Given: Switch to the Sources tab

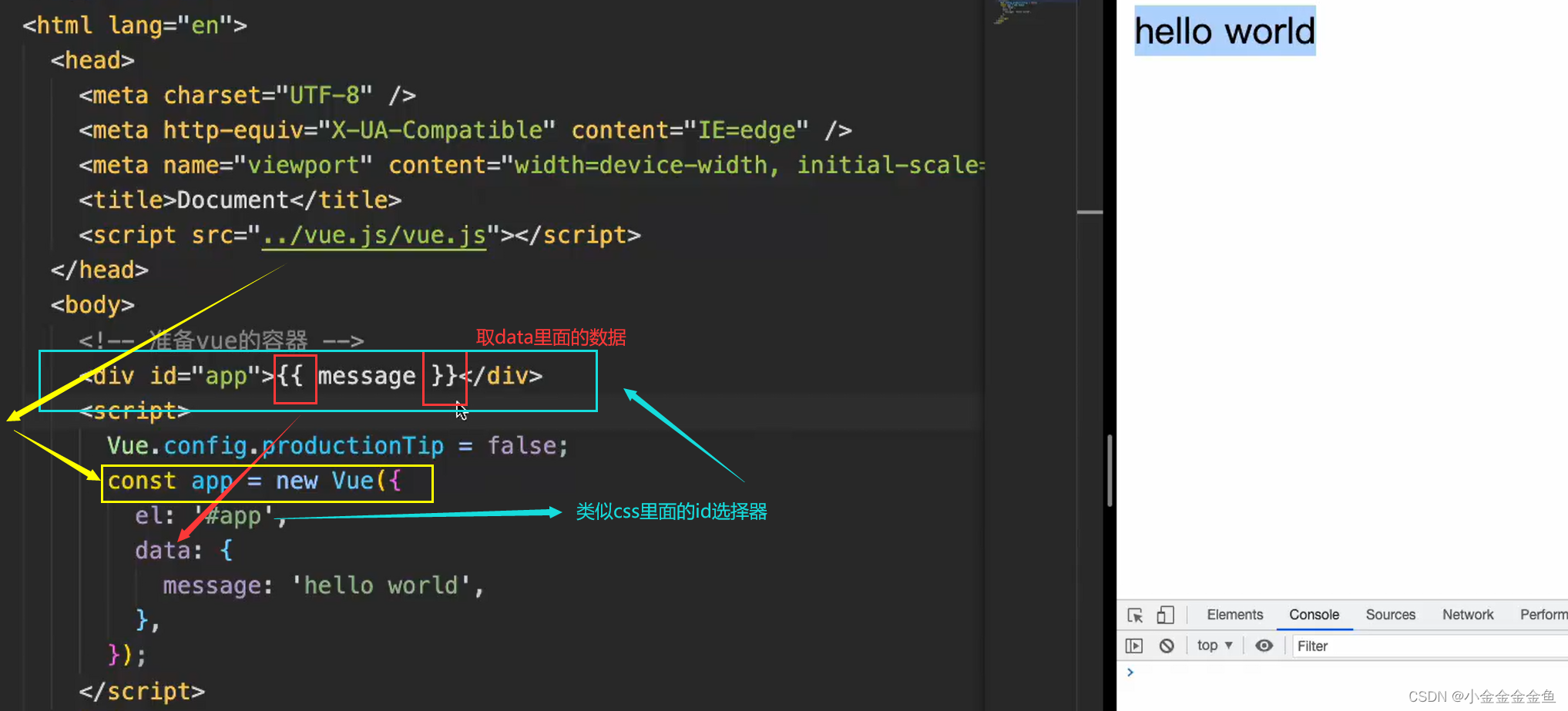Looking at the screenshot, I should (1391, 615).
